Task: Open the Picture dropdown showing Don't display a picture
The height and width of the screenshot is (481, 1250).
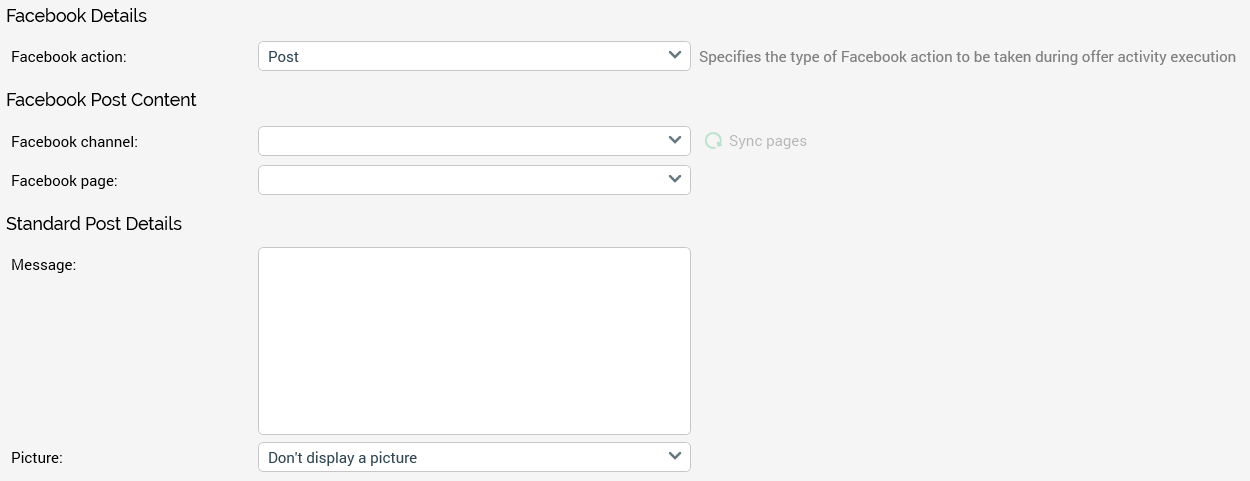Action: 462,457
